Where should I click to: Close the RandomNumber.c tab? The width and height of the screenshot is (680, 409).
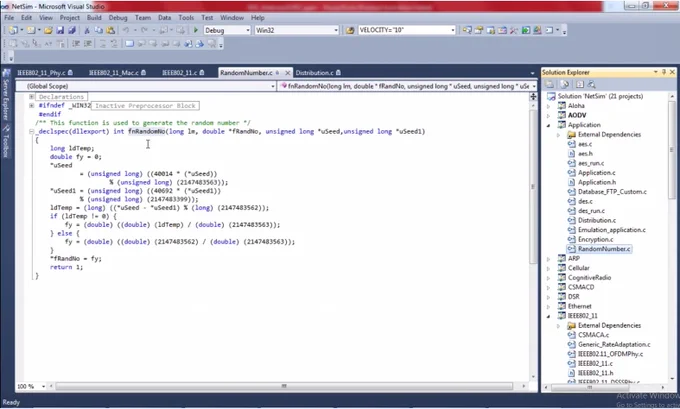[x=287, y=72]
